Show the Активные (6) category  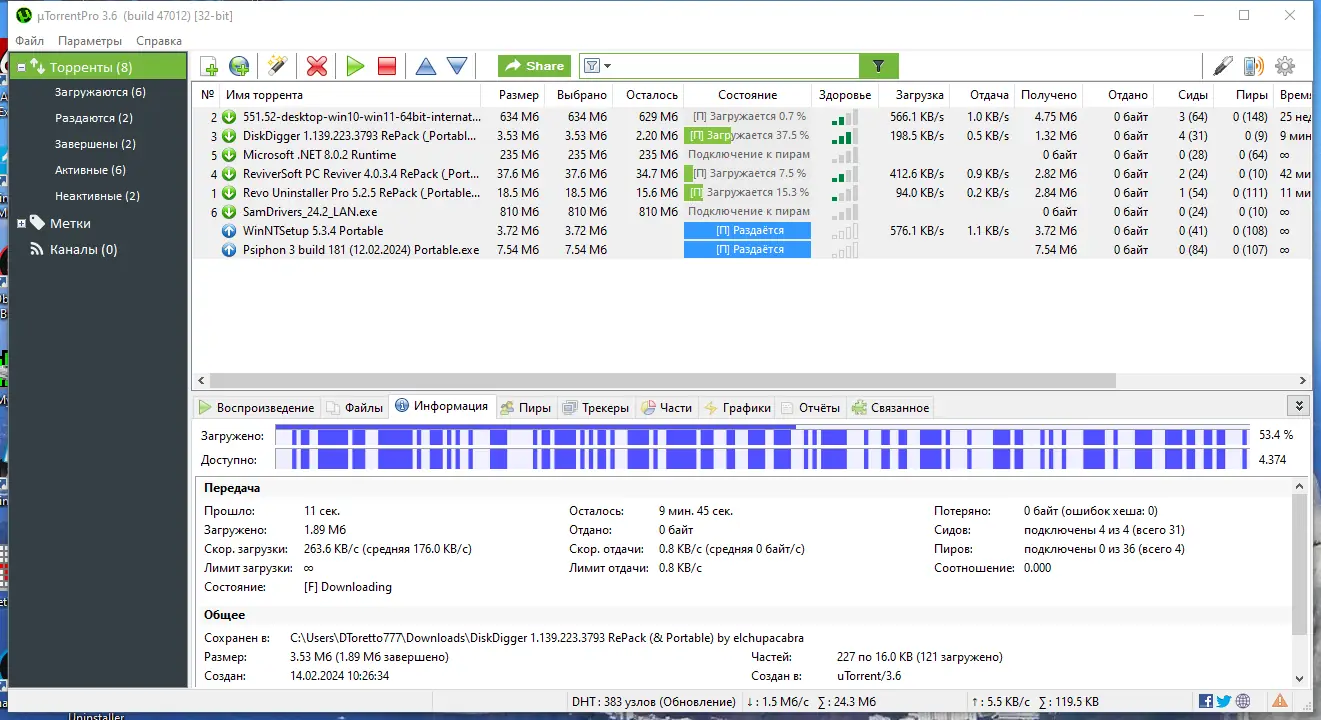tap(90, 170)
